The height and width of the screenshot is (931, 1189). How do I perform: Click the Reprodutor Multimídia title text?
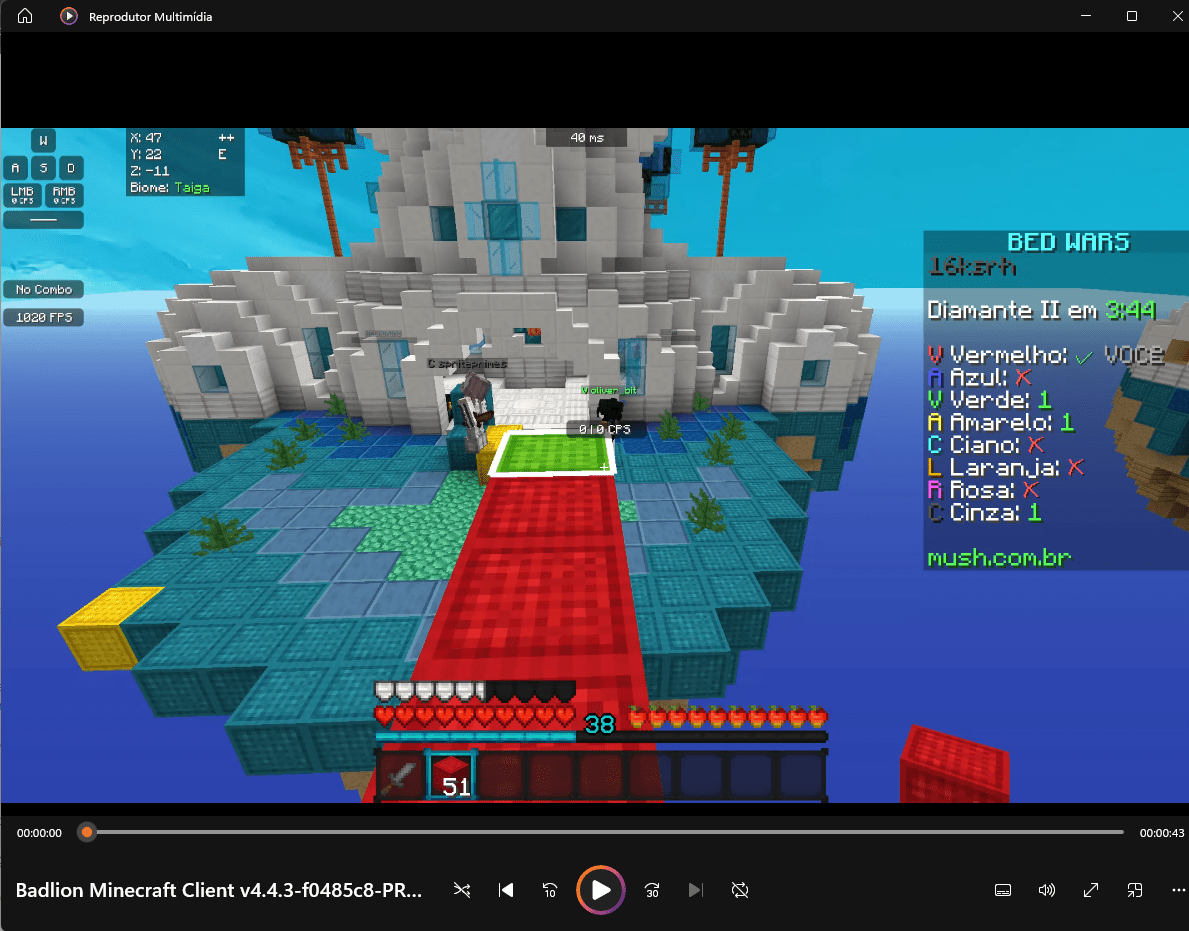(x=150, y=17)
